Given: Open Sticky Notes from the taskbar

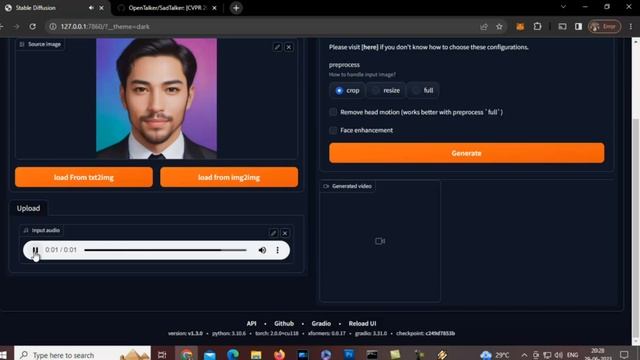Looking at the screenshot, I should click(395, 354).
